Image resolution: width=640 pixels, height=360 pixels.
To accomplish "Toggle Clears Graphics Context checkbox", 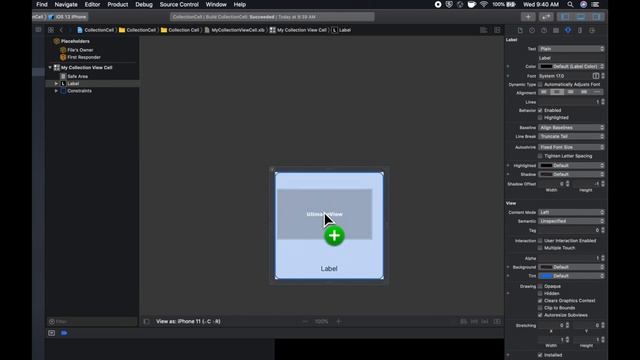I will point(540,300).
